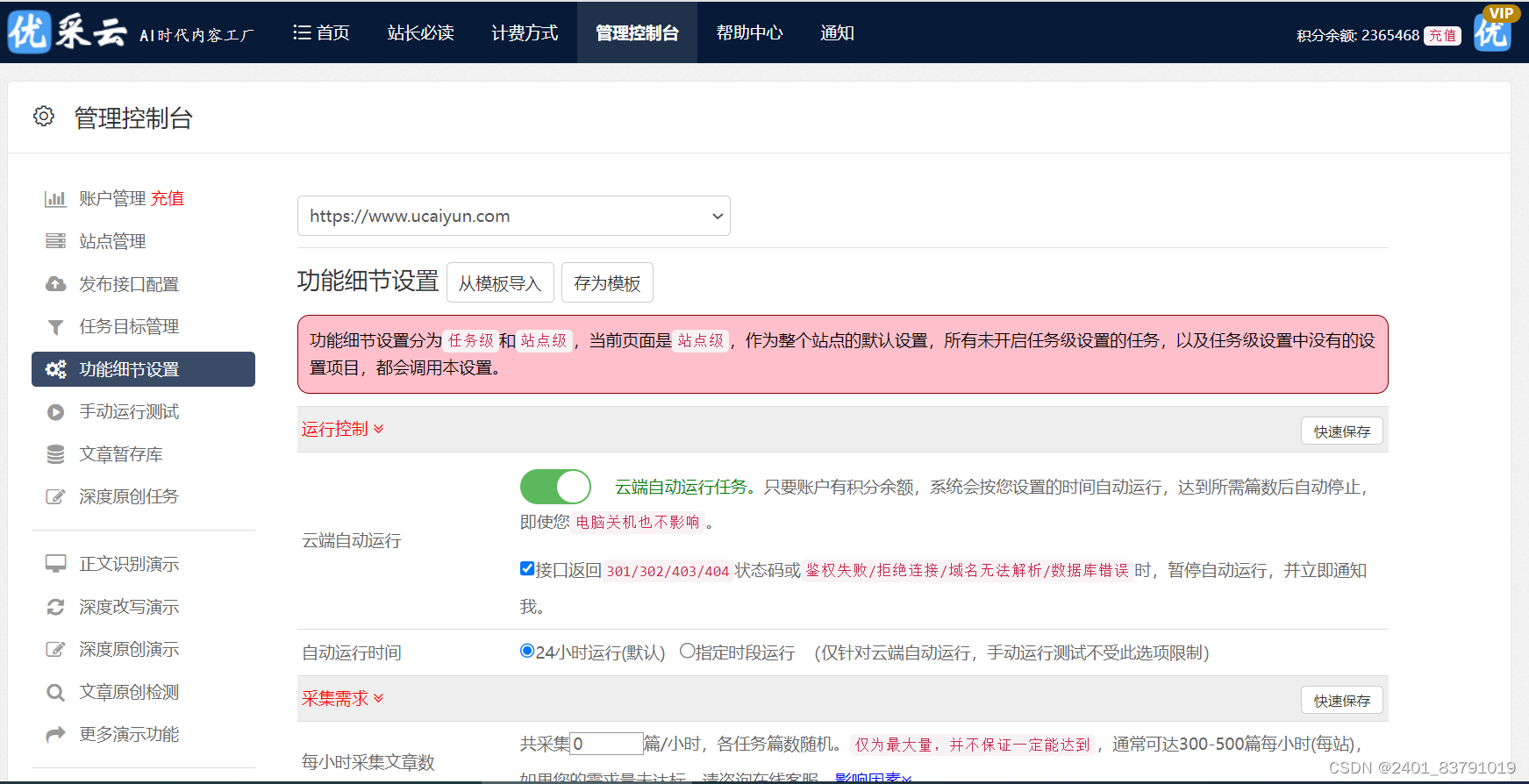Click the gear icon beside 管理控制台 title

point(44,116)
